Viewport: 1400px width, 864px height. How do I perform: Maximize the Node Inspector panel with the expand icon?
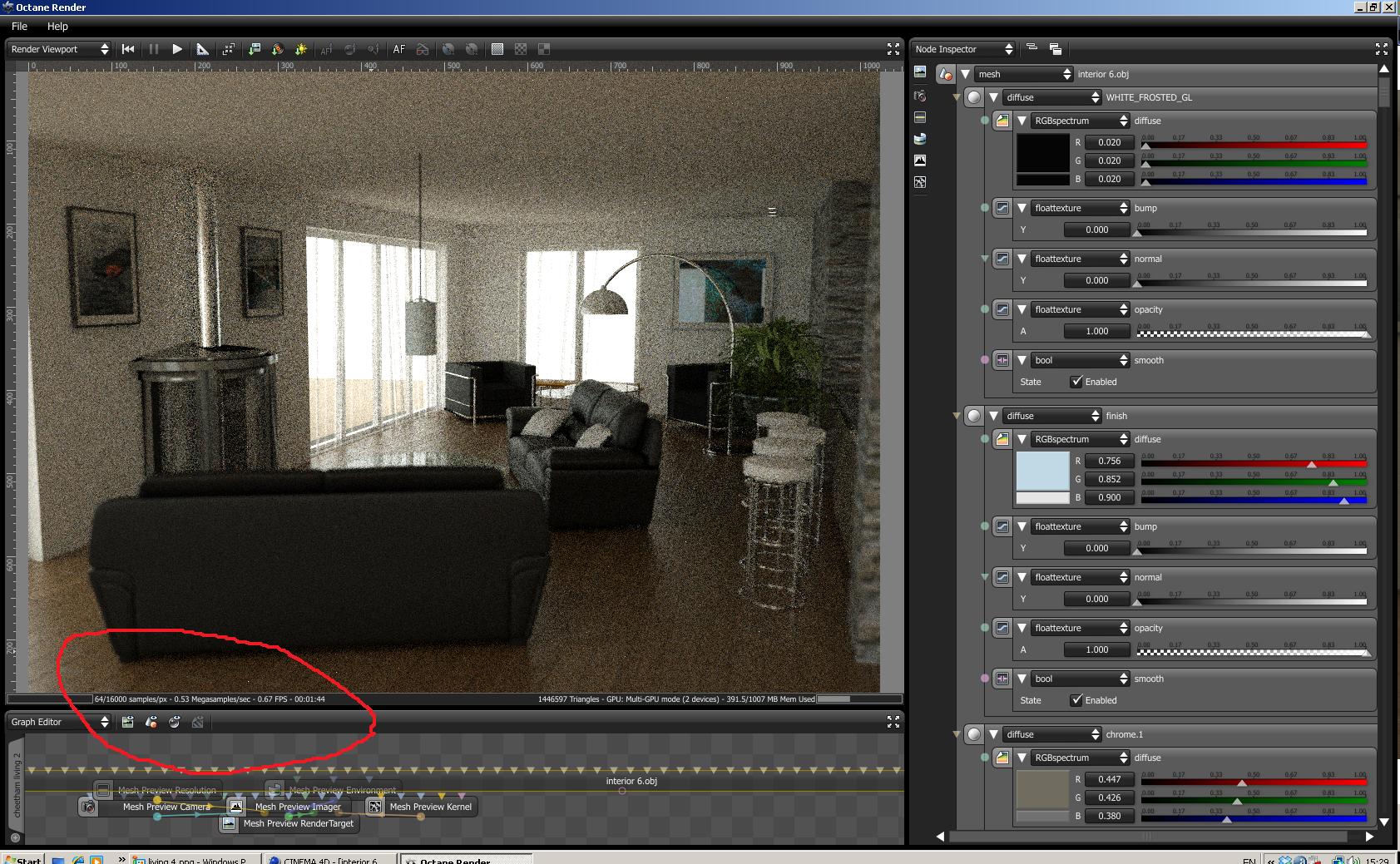[1382, 49]
